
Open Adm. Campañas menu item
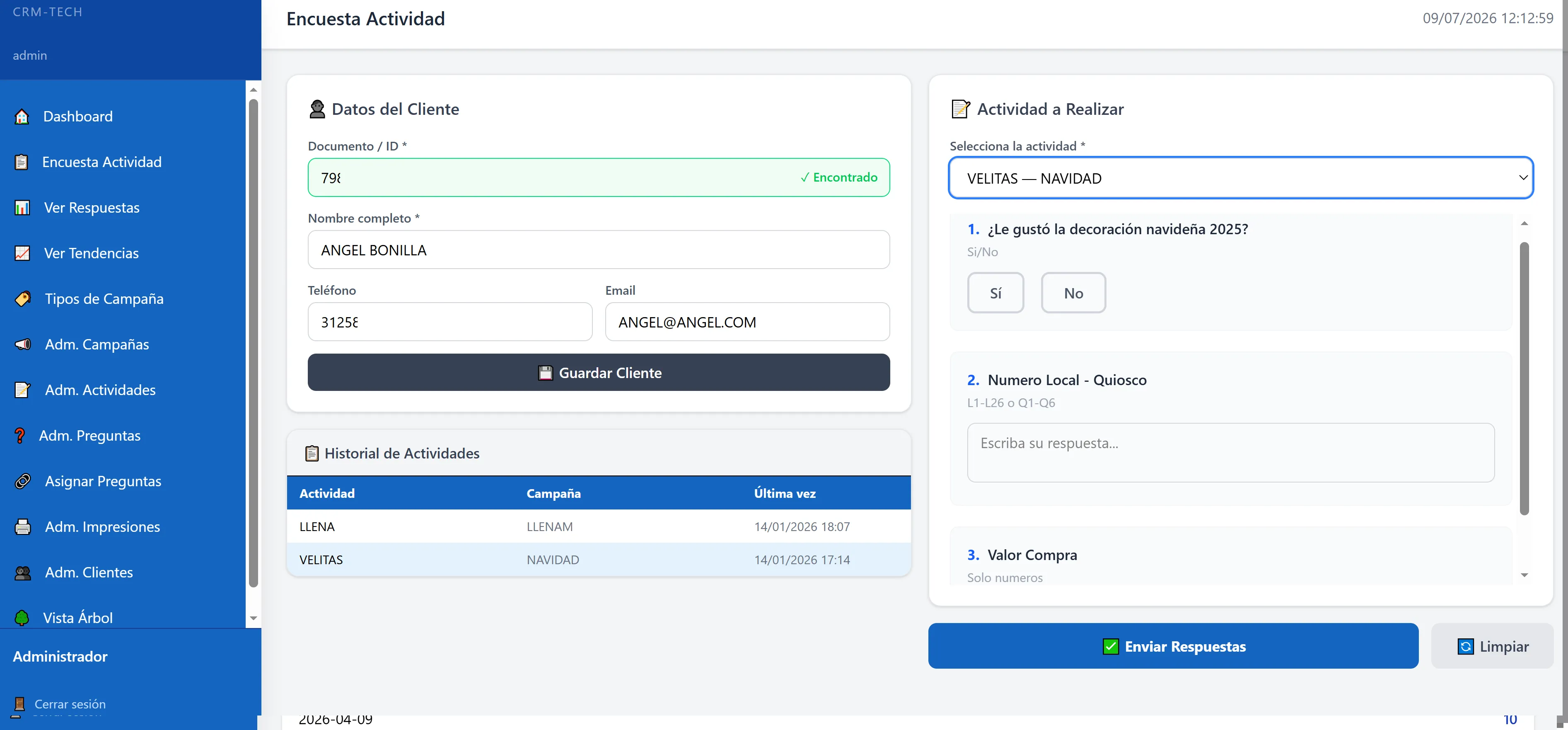point(97,344)
